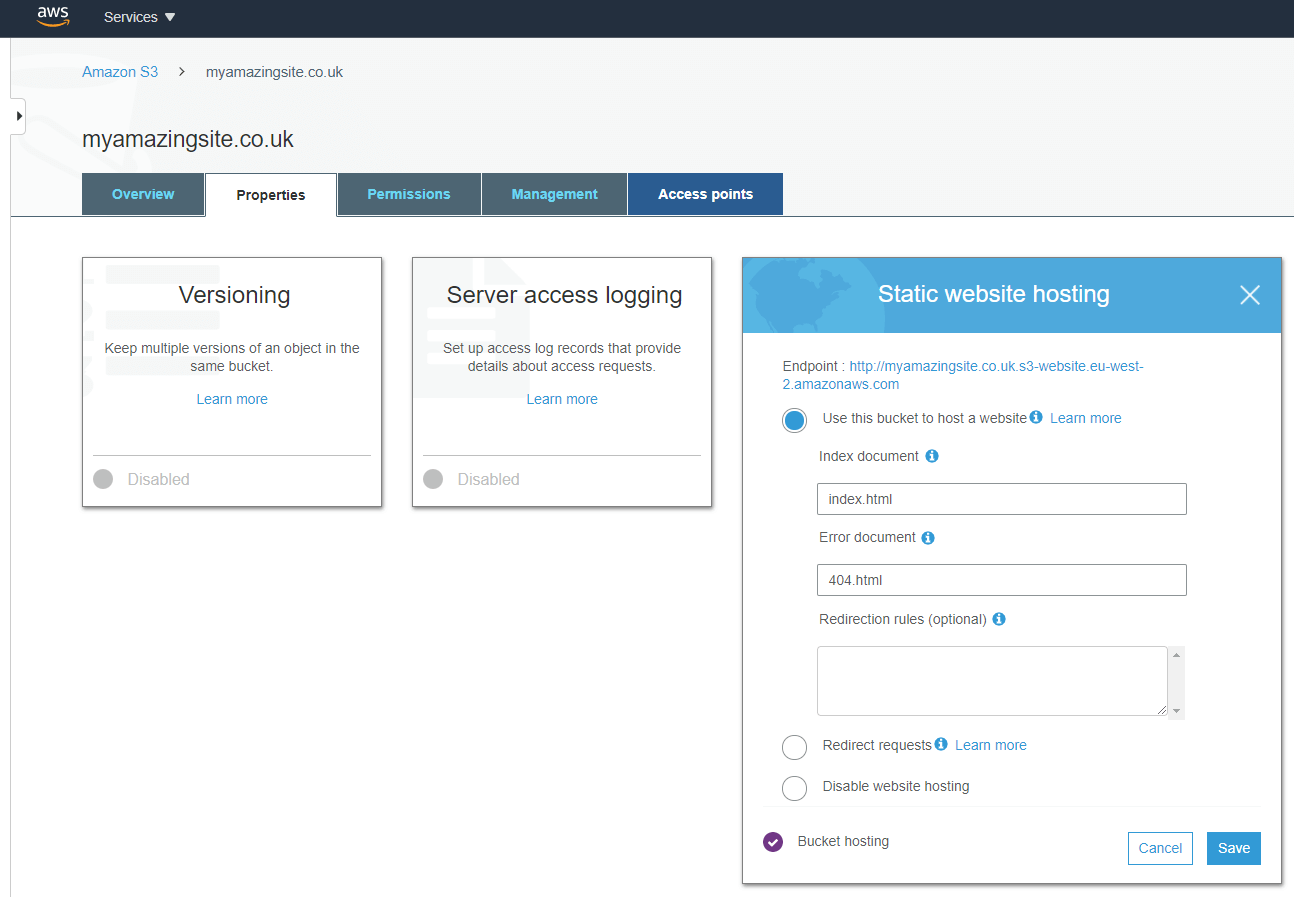
Task: Select Disable website hosting option
Action: [x=794, y=788]
